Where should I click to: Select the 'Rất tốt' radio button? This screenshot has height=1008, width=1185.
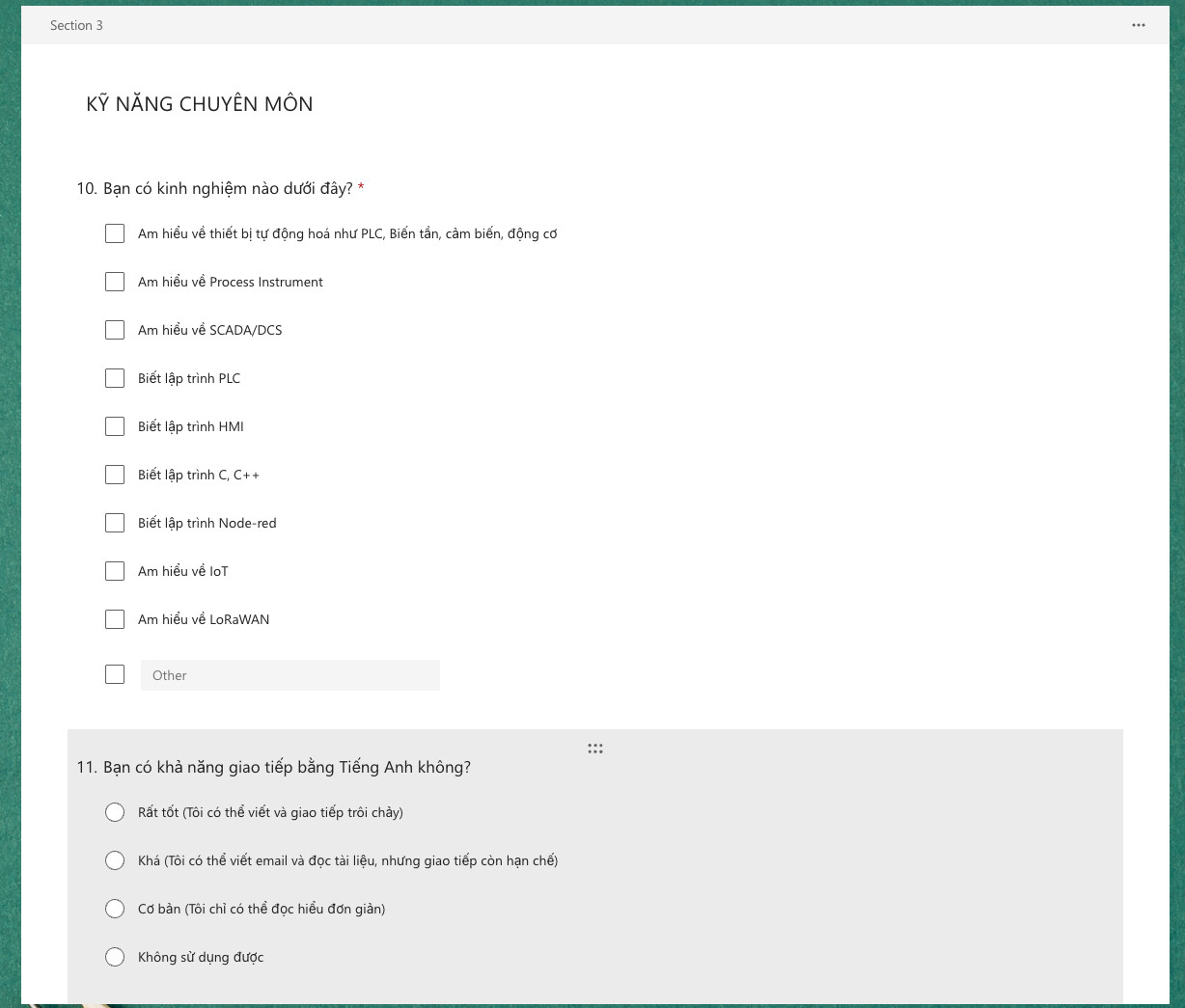[115, 812]
